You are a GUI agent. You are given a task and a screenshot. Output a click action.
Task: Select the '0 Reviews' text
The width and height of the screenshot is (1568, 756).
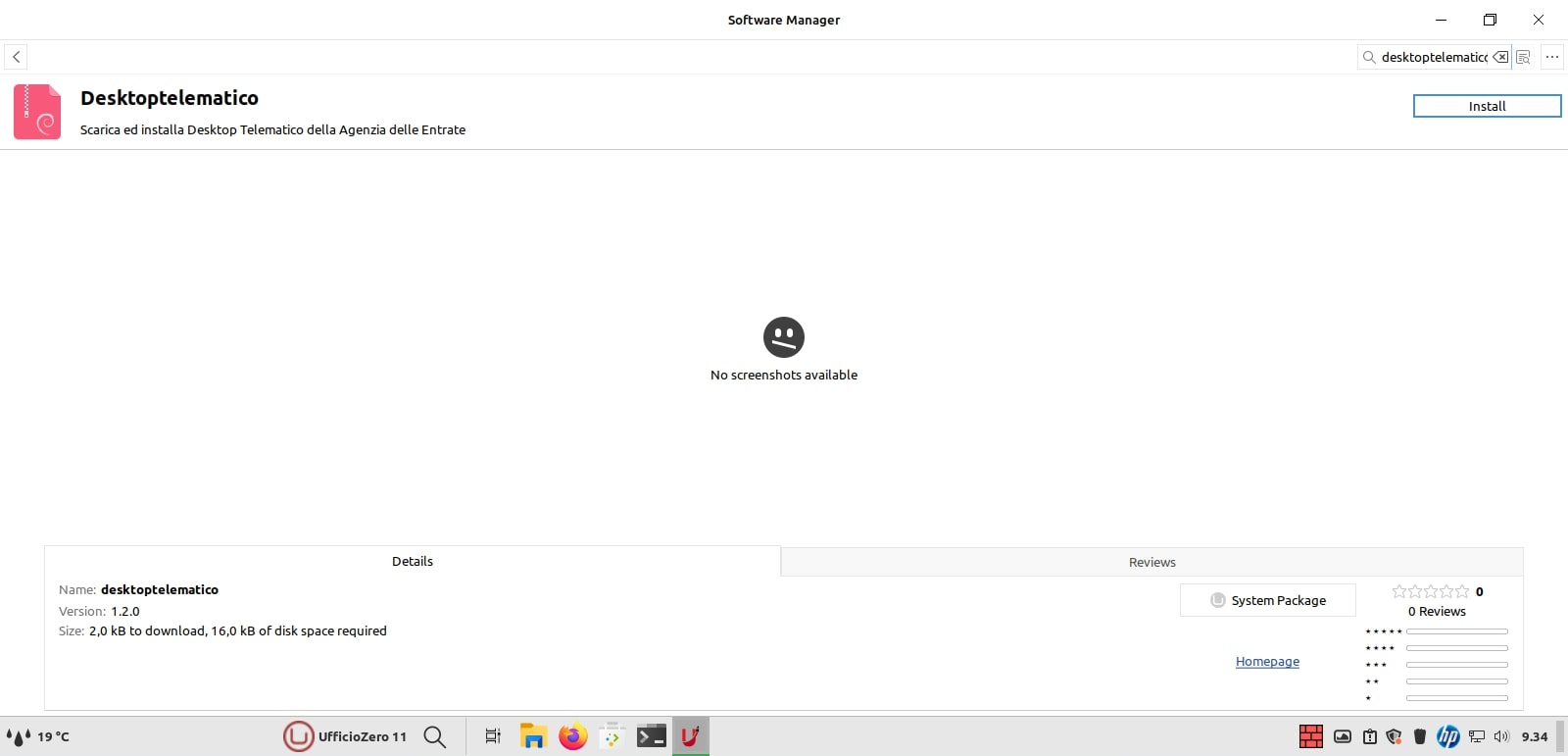click(x=1437, y=611)
